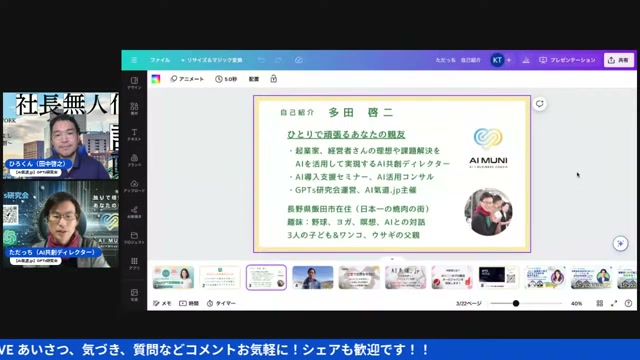Click the zoom slider handle
Viewport: 640px width, 360px height.
(x=516, y=303)
